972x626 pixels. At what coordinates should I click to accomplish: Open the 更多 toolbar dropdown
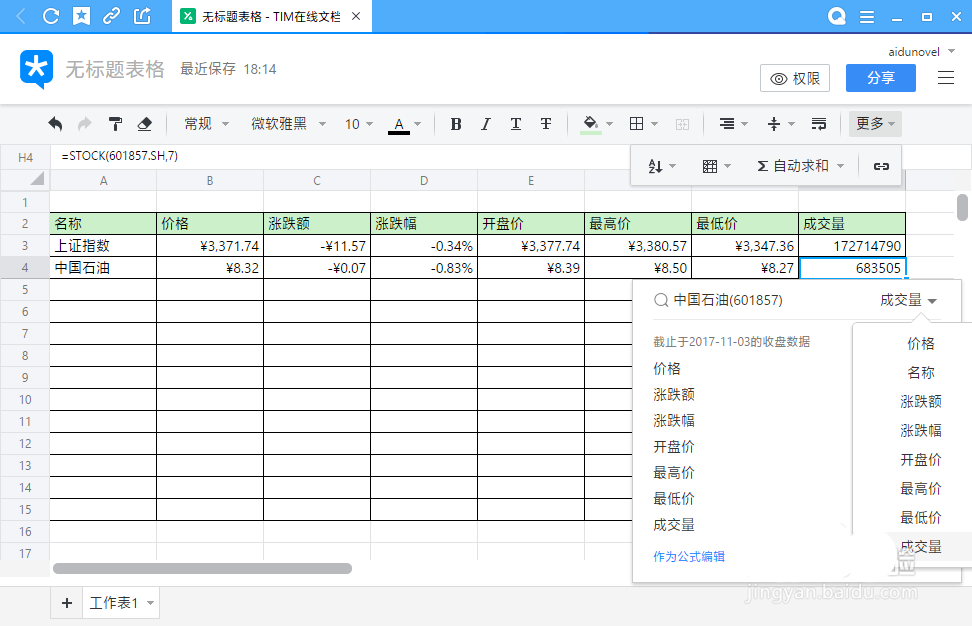875,124
